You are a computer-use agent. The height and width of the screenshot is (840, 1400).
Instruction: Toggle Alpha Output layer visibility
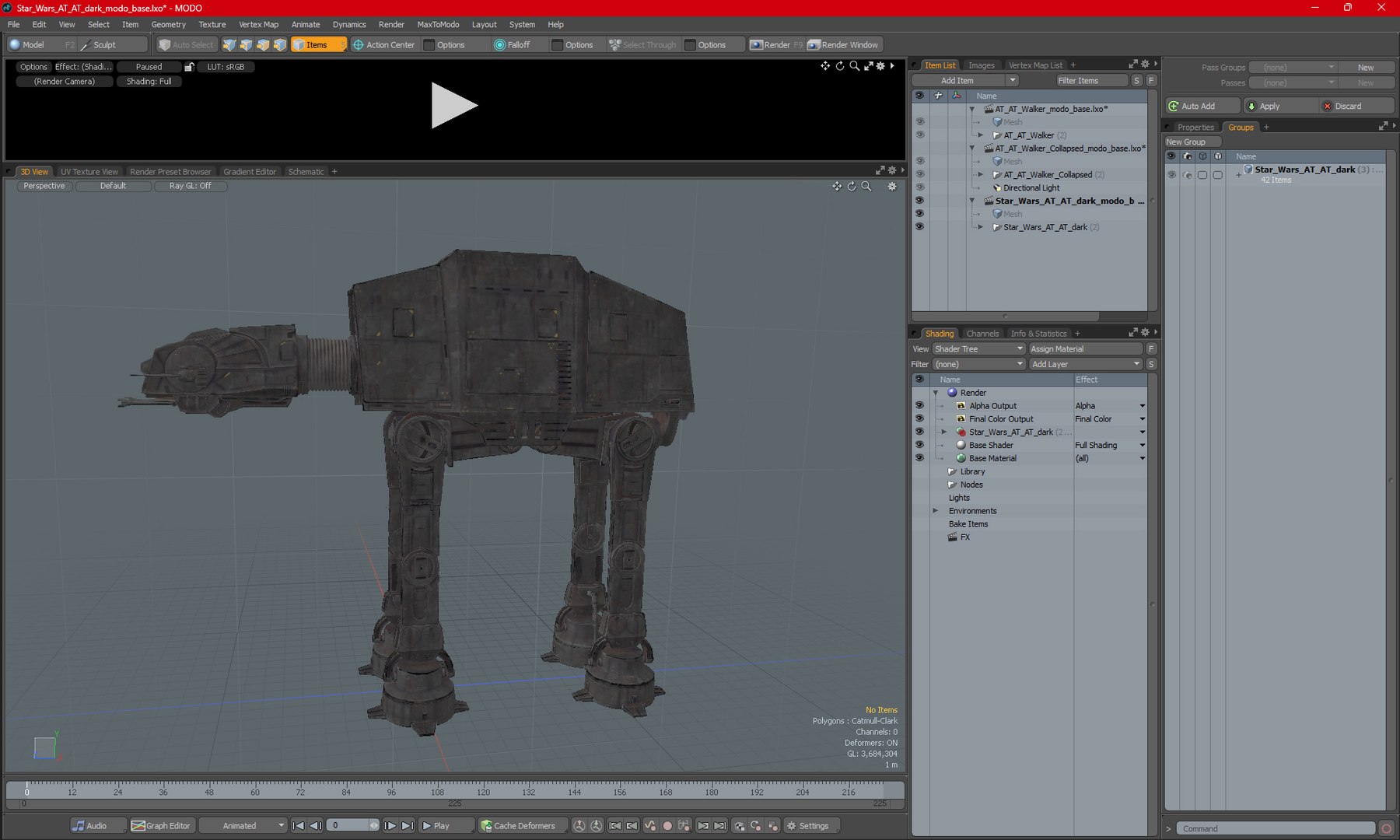(x=919, y=406)
